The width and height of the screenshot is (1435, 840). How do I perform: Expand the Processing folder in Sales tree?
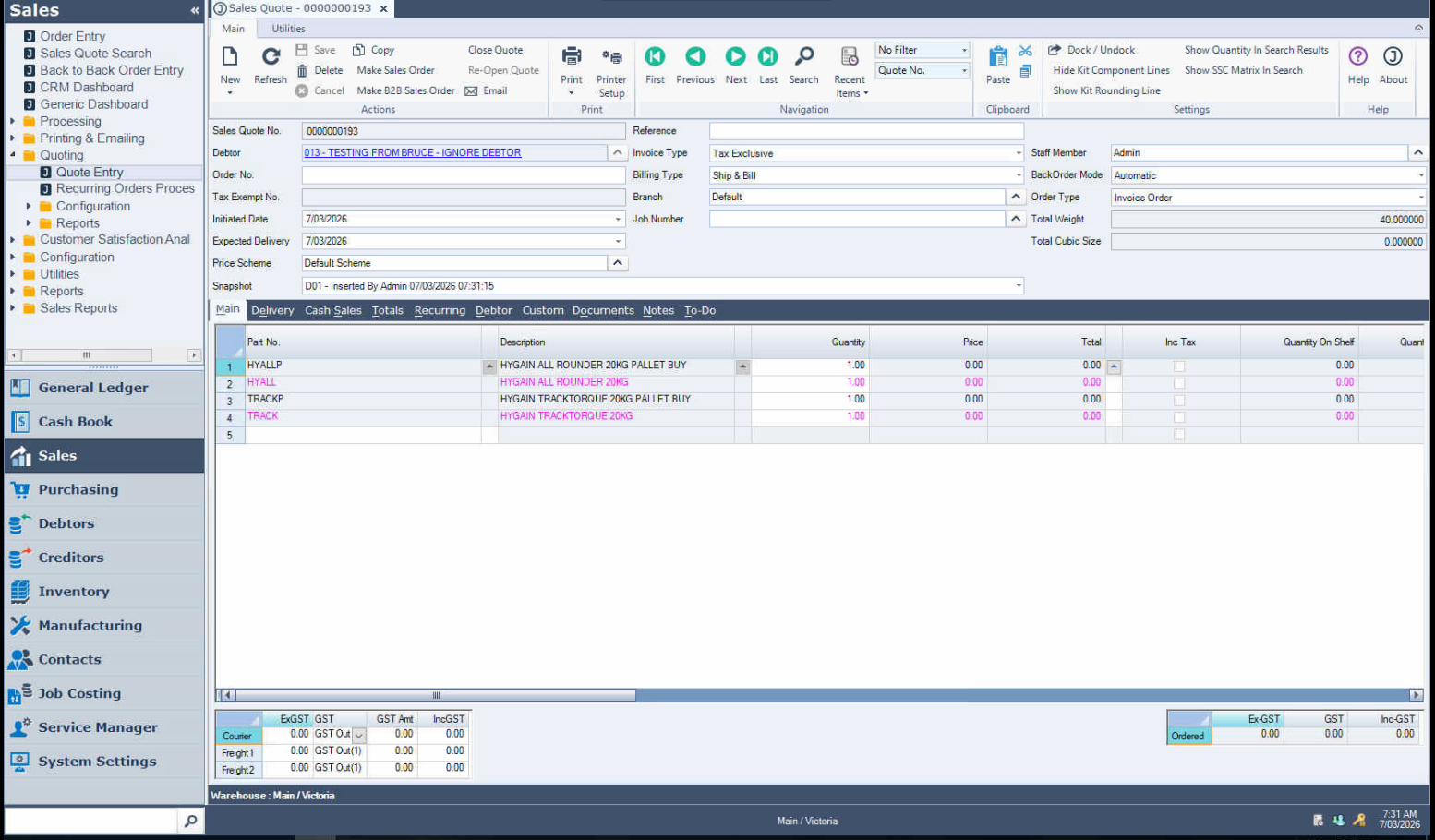tap(13, 122)
